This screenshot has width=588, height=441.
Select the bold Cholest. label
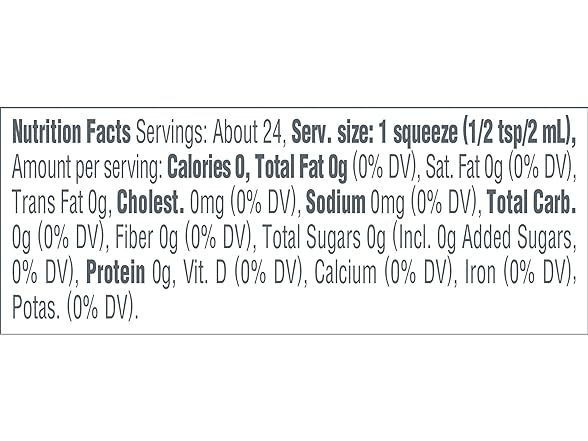151,202
